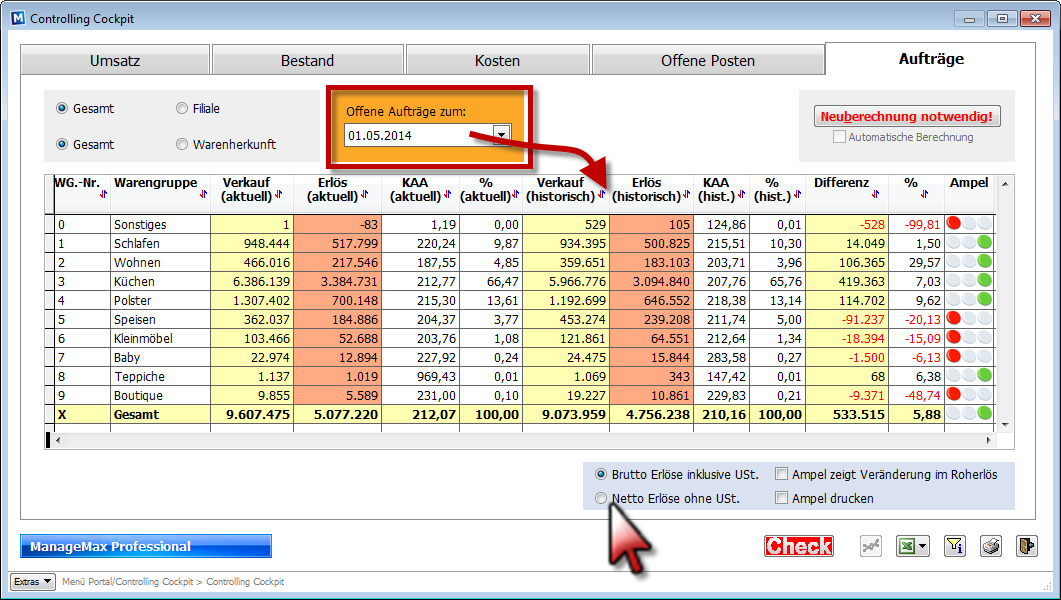
Task: Open the filter info funnel icon
Action: 954,546
